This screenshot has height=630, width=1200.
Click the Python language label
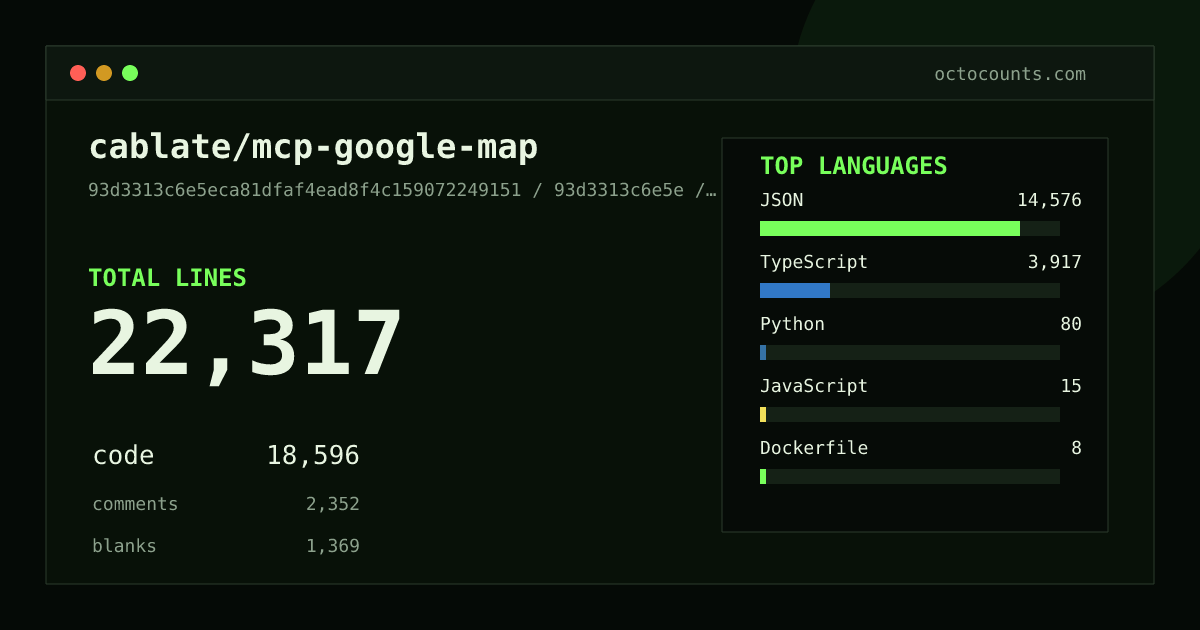pos(792,324)
